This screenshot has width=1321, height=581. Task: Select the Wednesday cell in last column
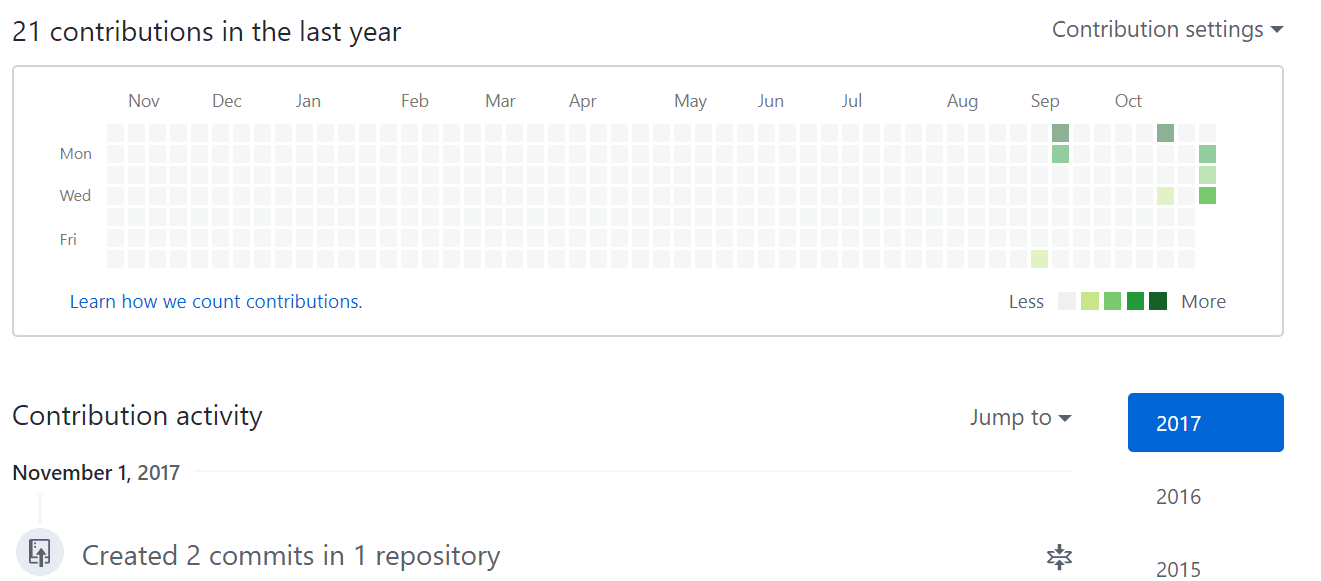pyautogui.click(x=1208, y=196)
